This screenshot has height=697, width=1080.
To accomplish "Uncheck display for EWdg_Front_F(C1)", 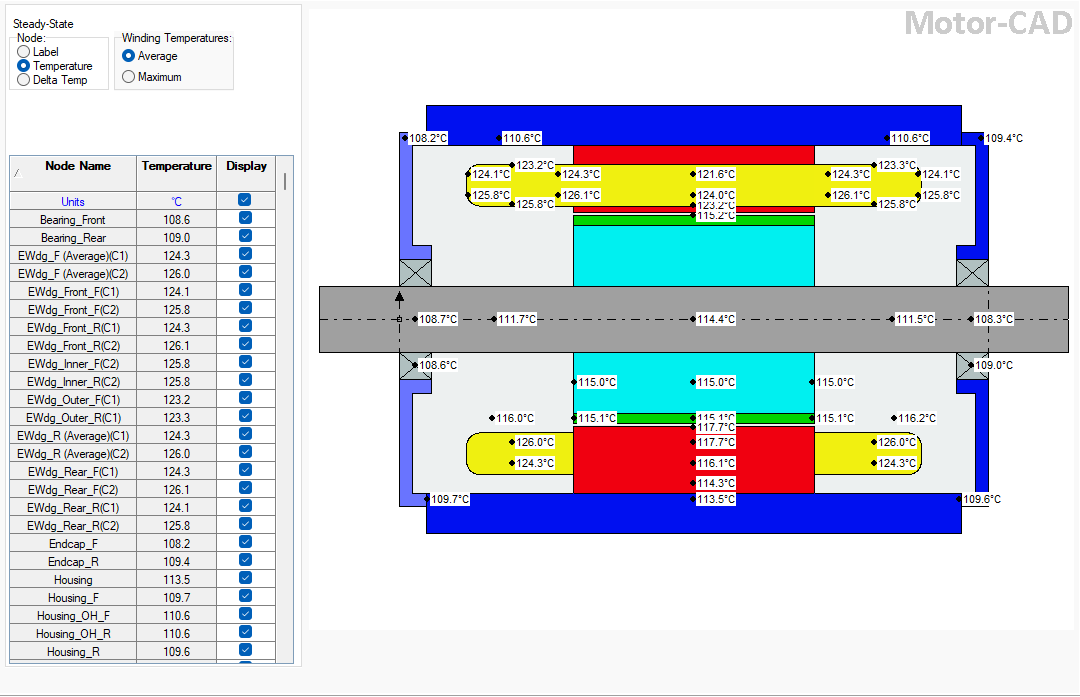I will (x=245, y=290).
